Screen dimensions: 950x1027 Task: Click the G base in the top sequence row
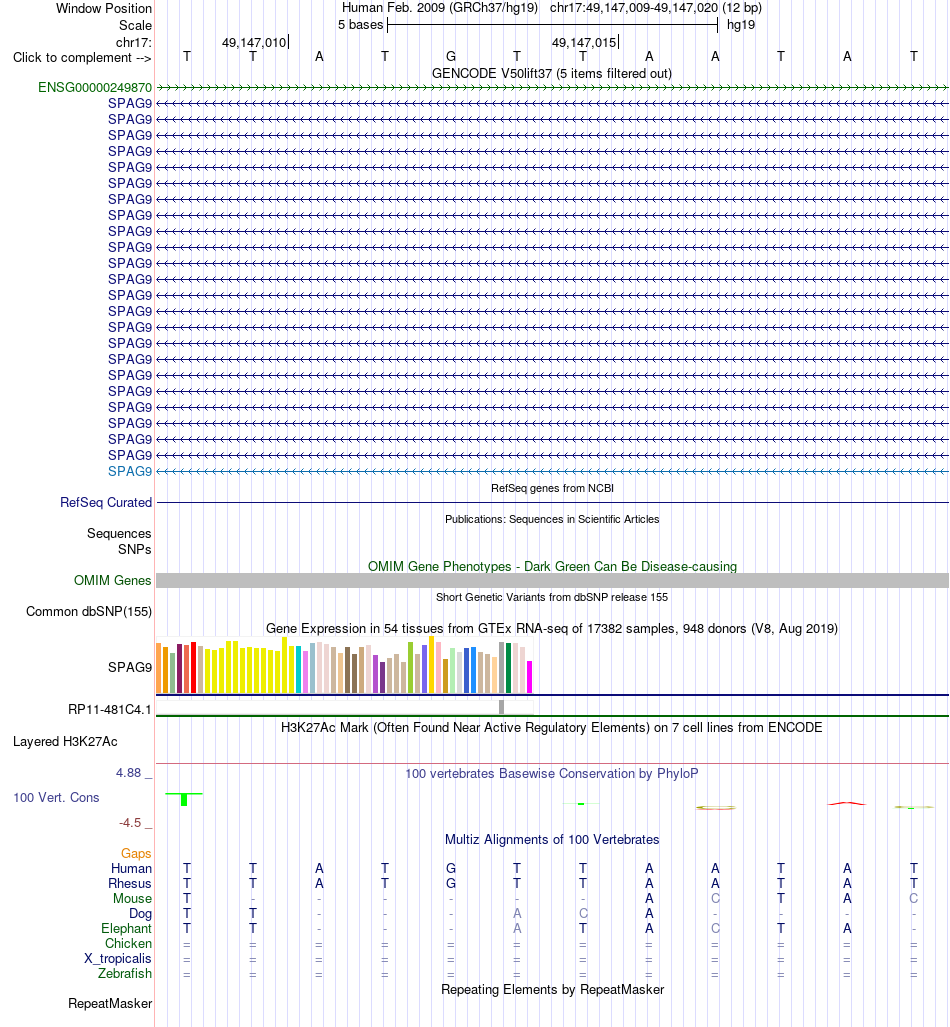[x=451, y=57]
